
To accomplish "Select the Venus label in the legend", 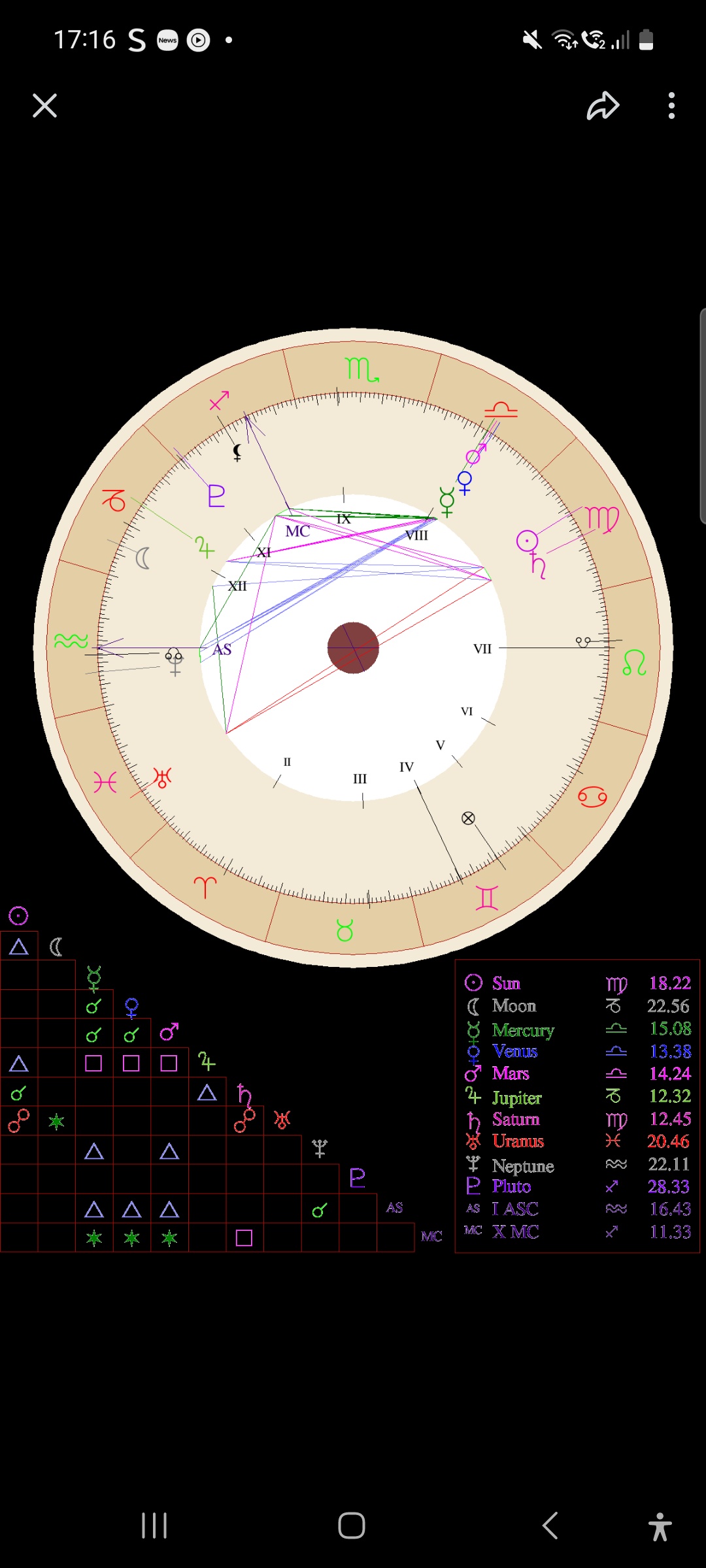I will 515,1051.
